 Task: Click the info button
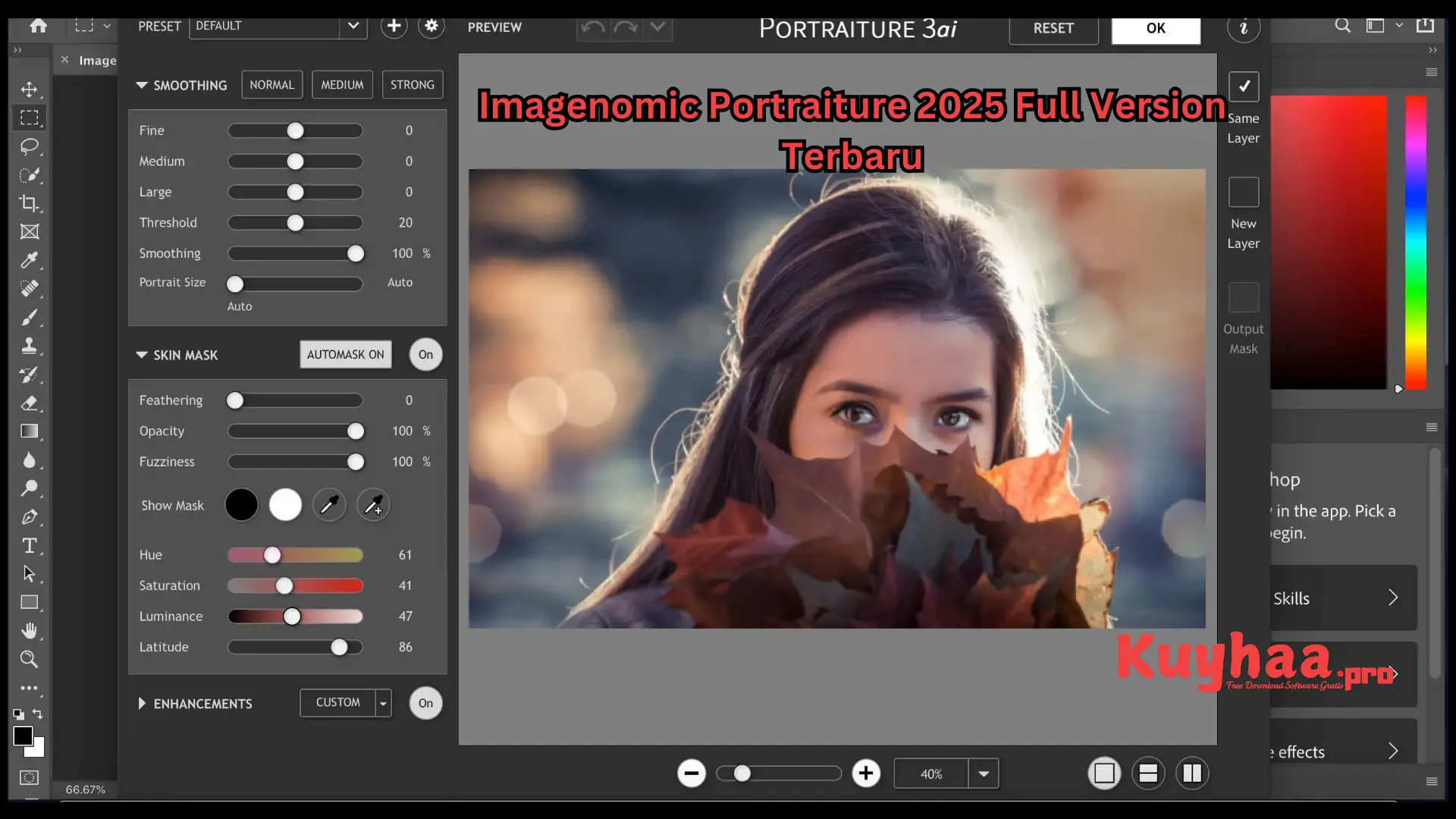coord(1244,28)
